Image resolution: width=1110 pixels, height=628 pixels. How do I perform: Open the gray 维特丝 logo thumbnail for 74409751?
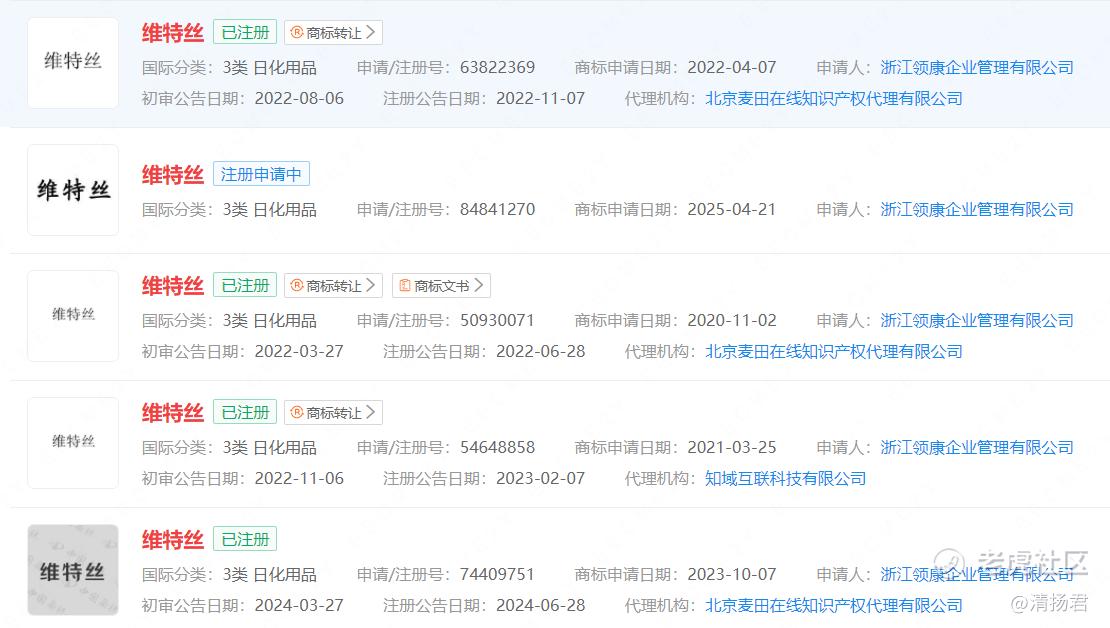73,570
